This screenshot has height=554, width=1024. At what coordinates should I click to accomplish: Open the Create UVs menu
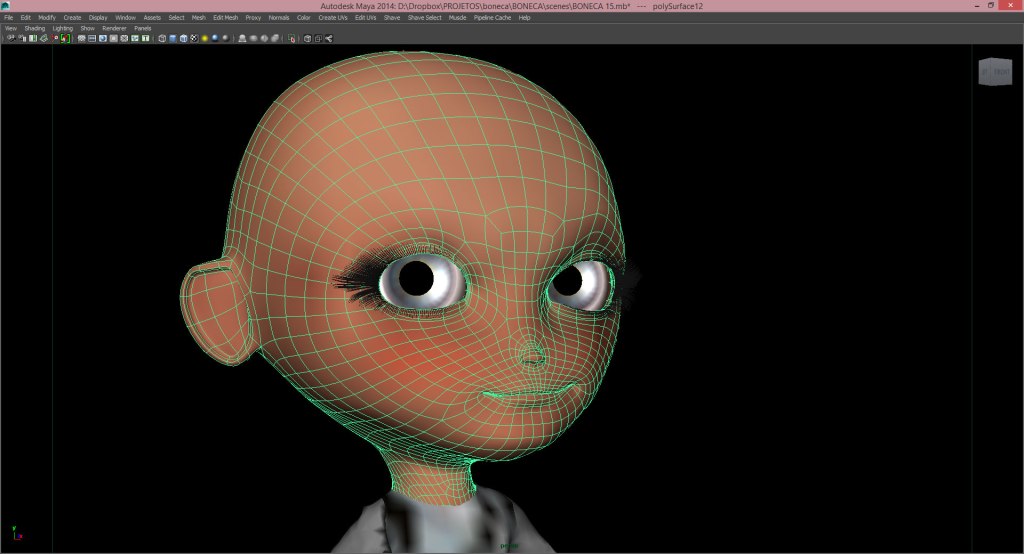click(335, 17)
